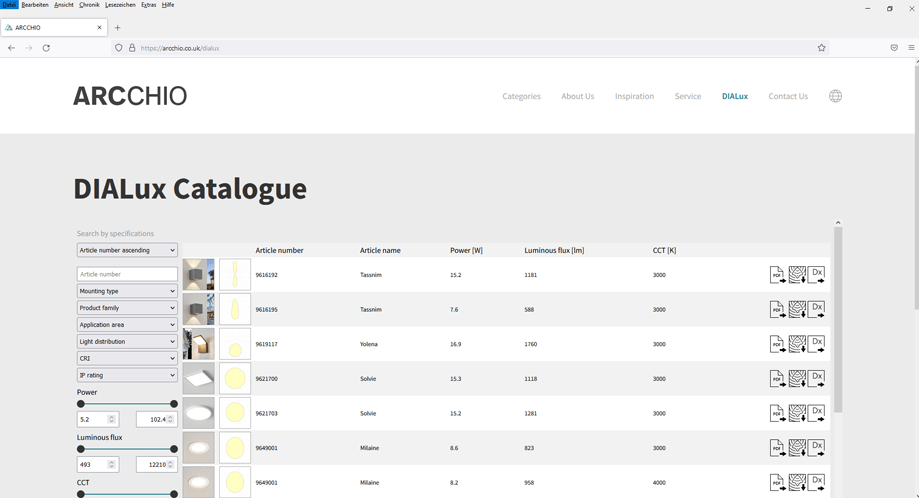Go to the Categories navigation link
Image resolution: width=920 pixels, height=498 pixels.
click(521, 96)
